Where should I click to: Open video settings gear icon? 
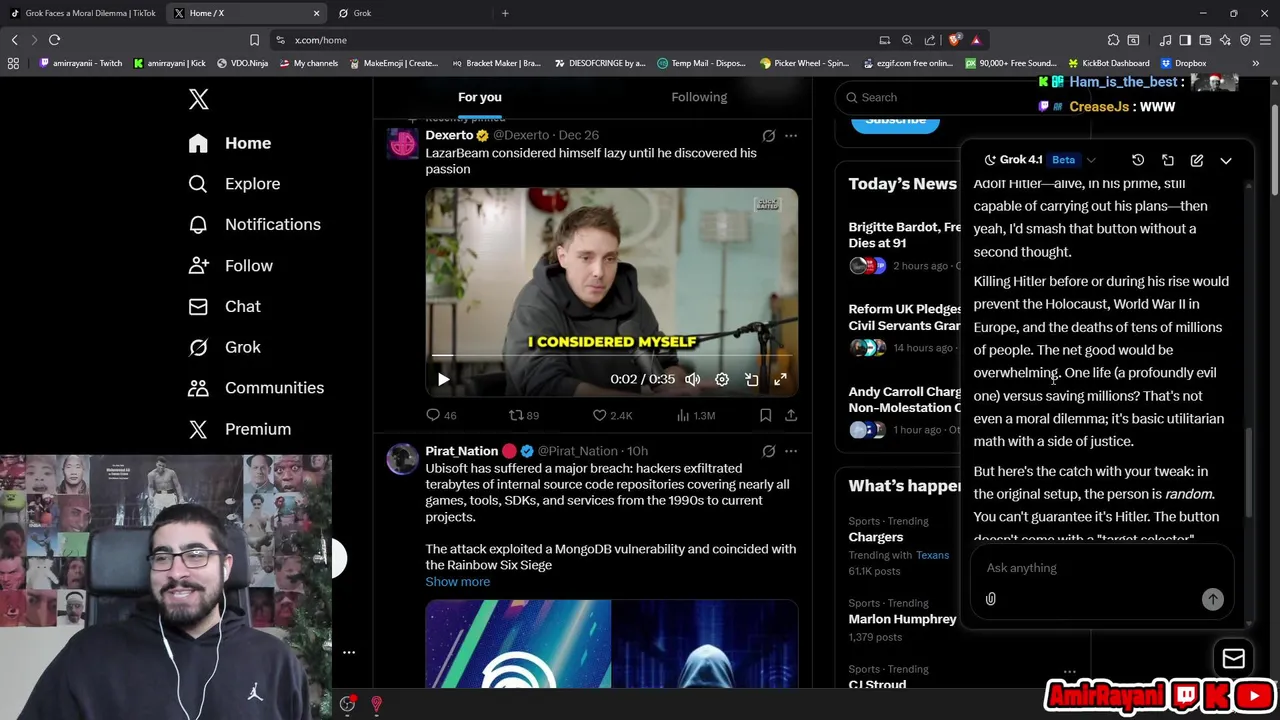tap(722, 379)
